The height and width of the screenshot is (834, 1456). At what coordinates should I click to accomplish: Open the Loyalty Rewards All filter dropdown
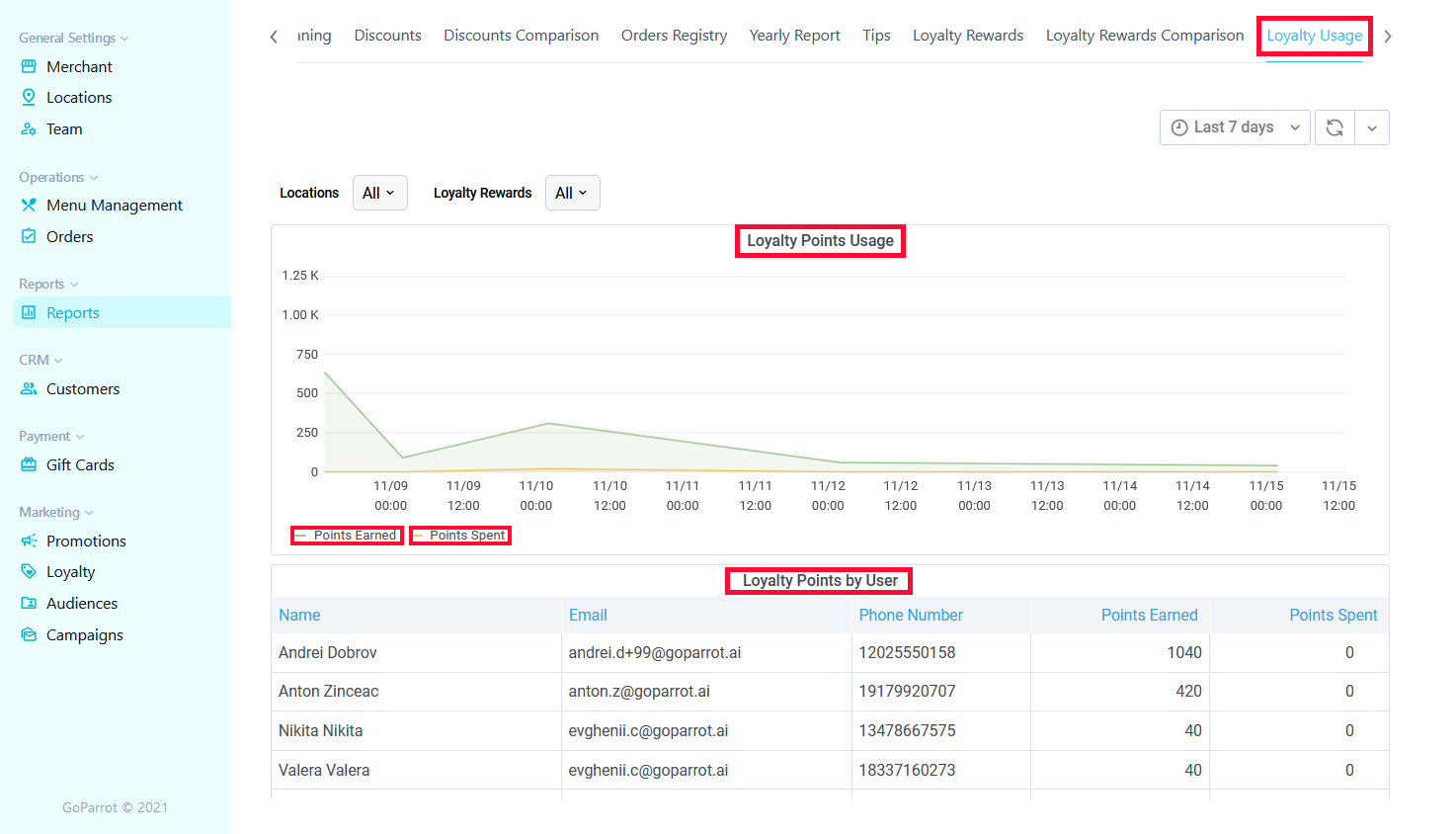[572, 193]
